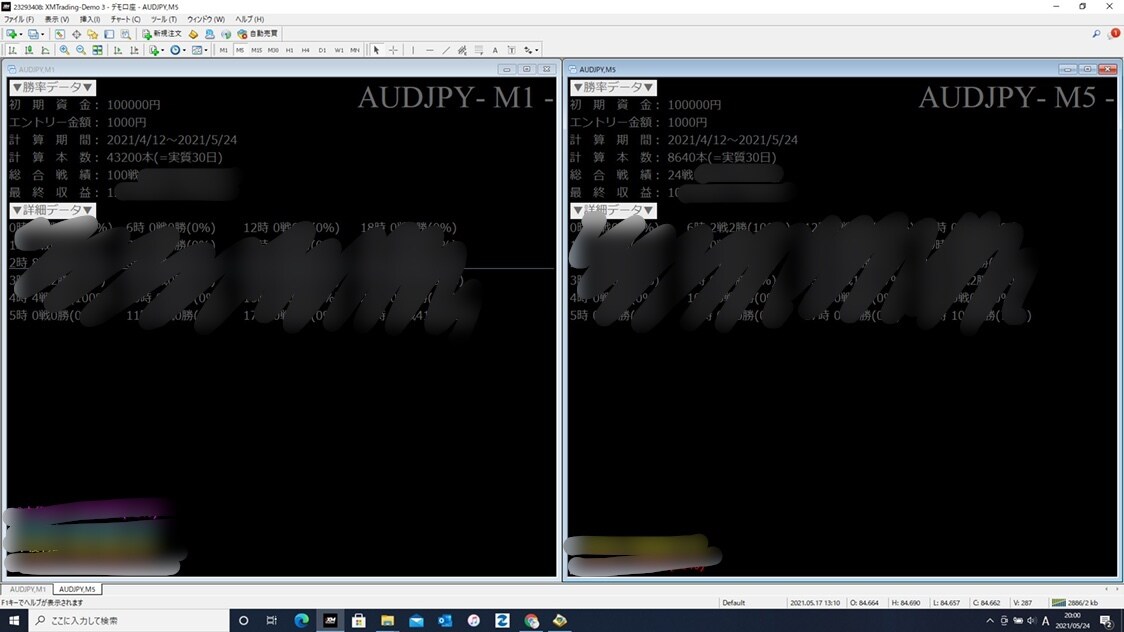The image size is (1124, 632).
Task: Select the Equidistant Channel tool
Action: pos(462,50)
